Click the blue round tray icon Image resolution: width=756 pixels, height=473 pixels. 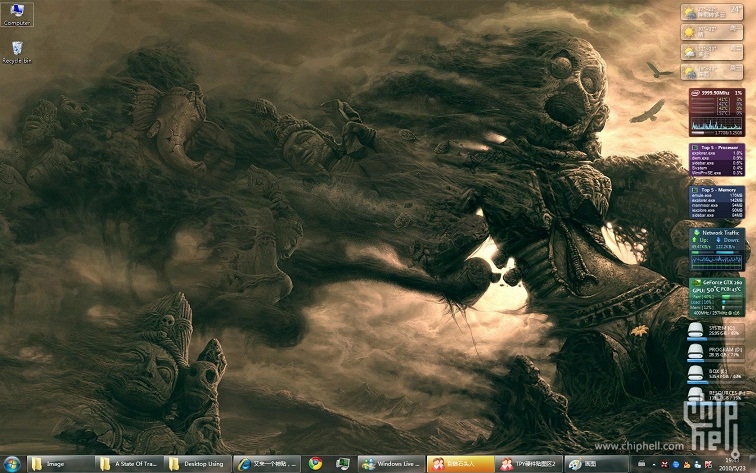pos(676,464)
